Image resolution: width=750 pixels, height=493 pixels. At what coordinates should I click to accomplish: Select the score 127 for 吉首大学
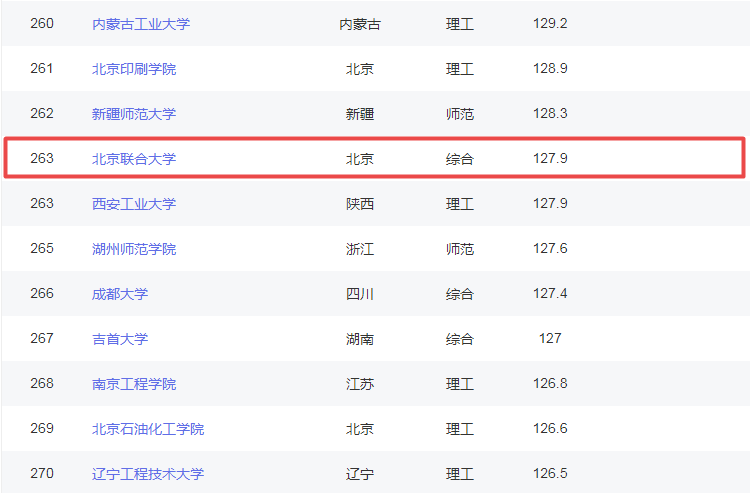tap(550, 338)
